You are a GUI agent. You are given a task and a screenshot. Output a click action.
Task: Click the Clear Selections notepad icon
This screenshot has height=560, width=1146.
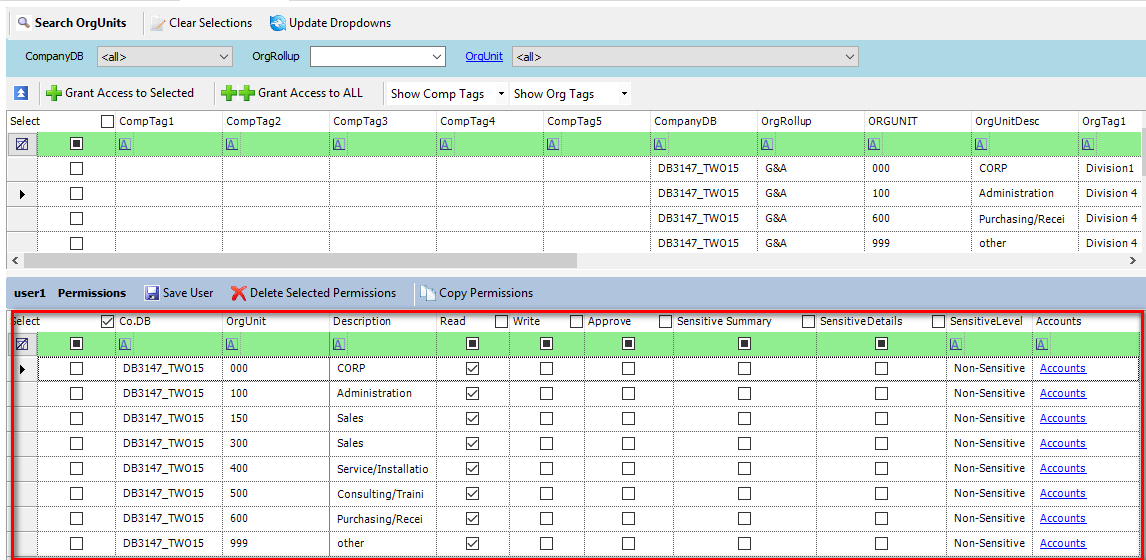click(x=158, y=23)
